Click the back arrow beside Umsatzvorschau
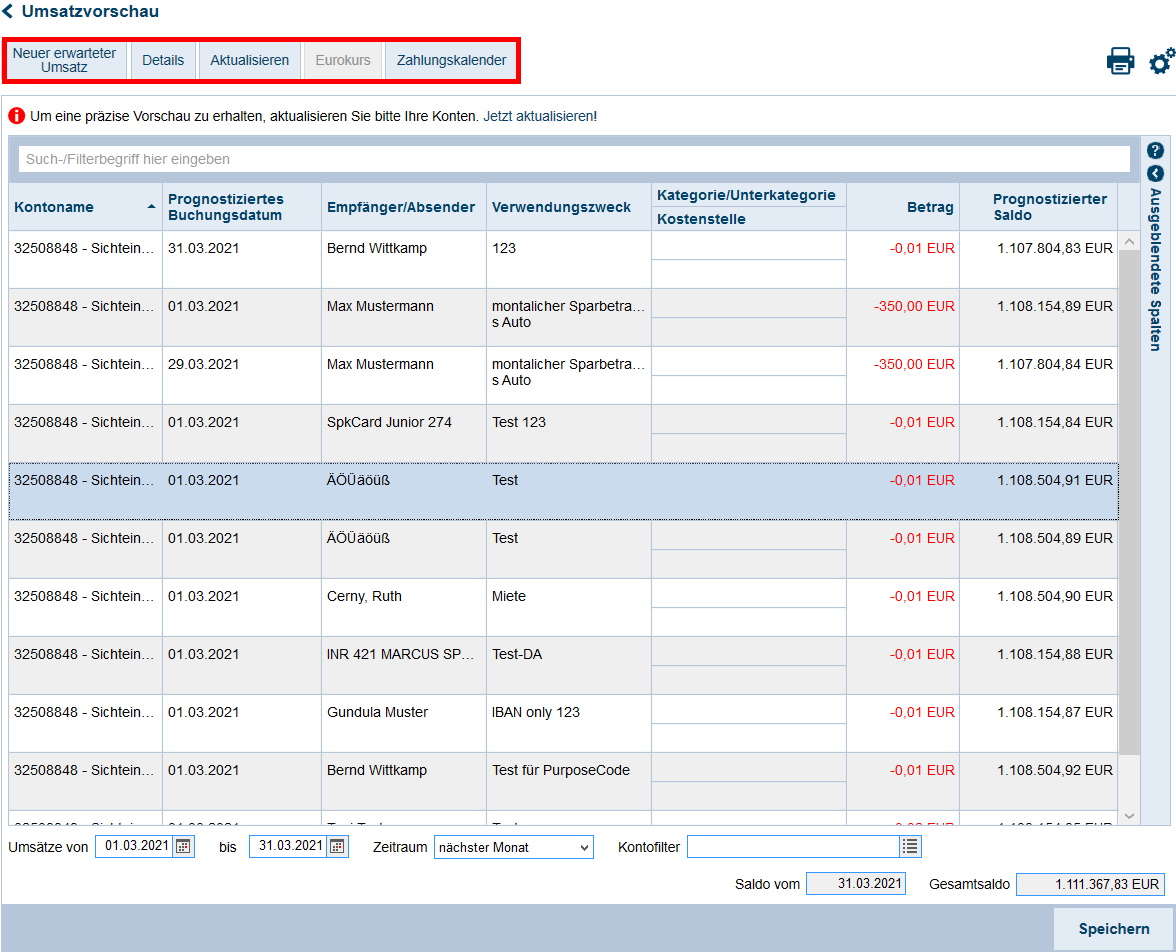The height and width of the screenshot is (952, 1176). tap(8, 12)
